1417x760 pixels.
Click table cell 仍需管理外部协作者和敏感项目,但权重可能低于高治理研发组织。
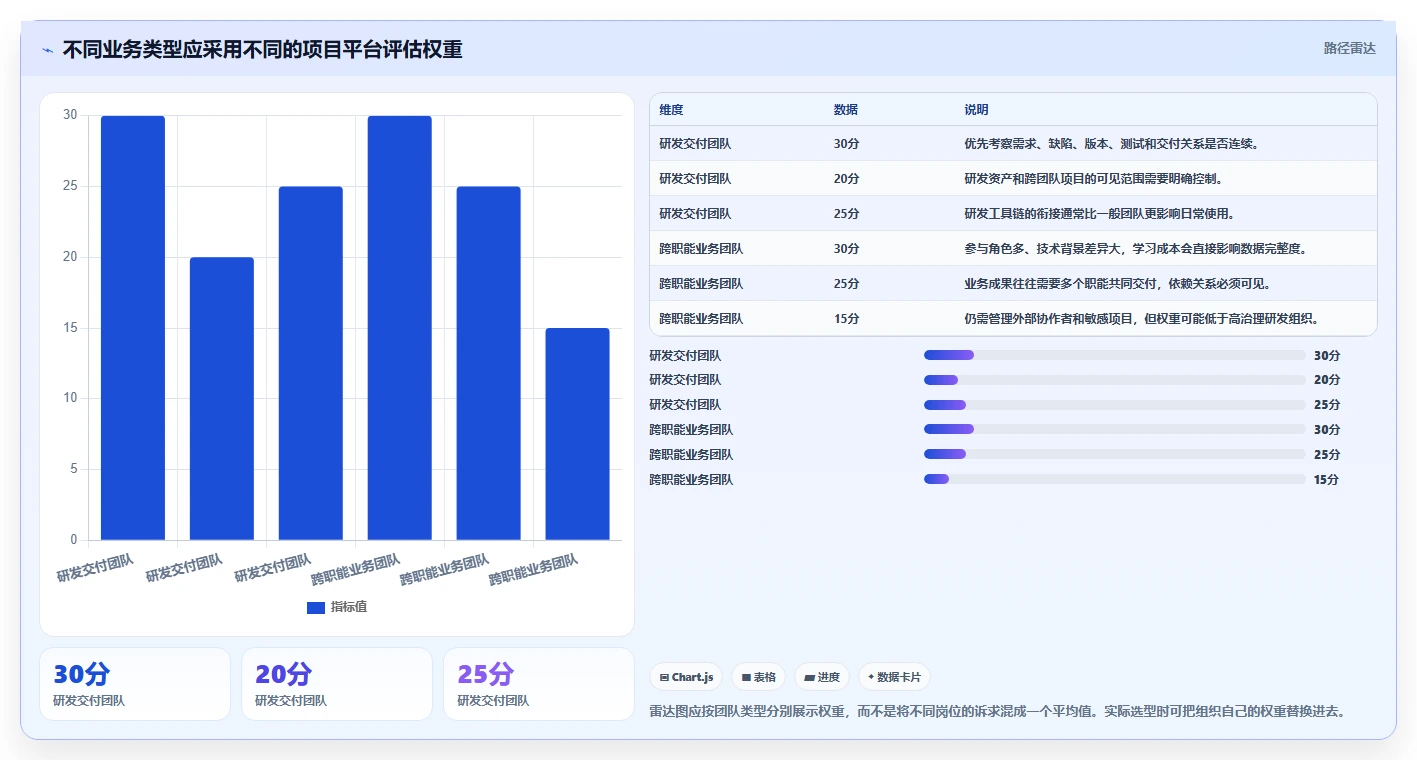tap(1141, 319)
